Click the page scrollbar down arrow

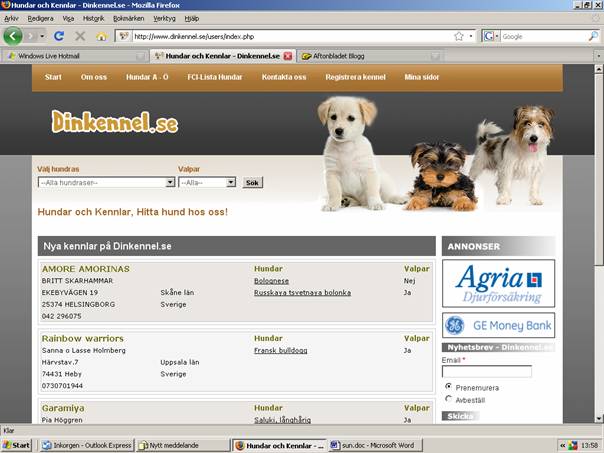click(x=598, y=418)
